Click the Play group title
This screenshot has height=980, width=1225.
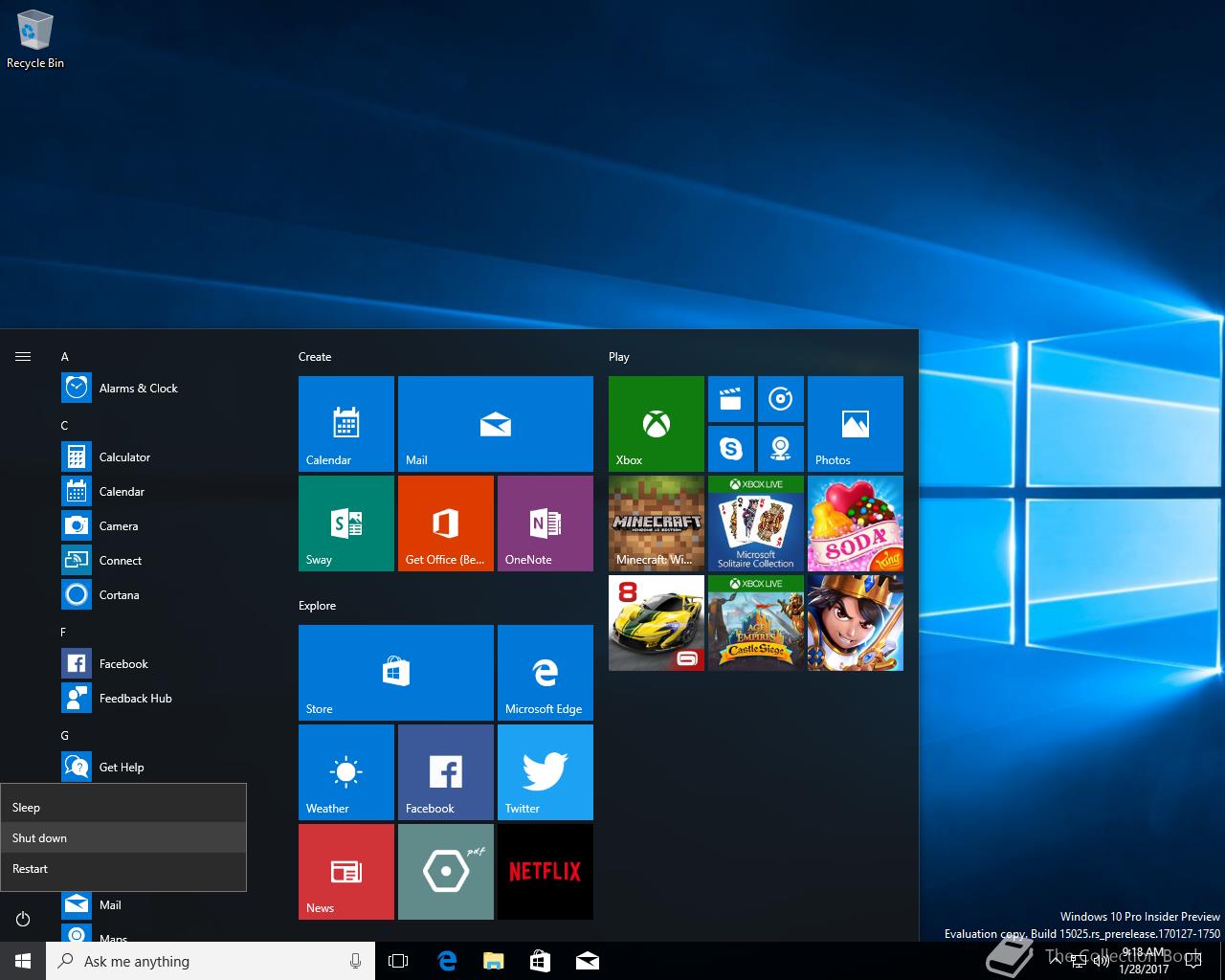(x=619, y=357)
